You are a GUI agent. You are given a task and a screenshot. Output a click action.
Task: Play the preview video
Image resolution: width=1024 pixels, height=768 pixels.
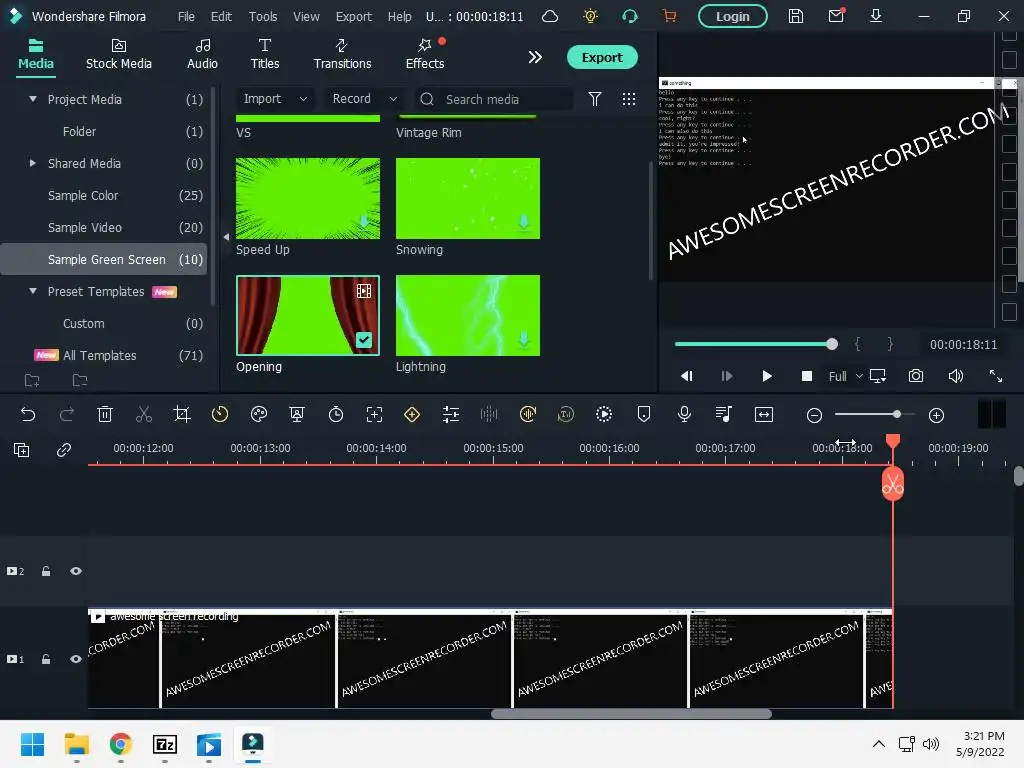click(767, 376)
